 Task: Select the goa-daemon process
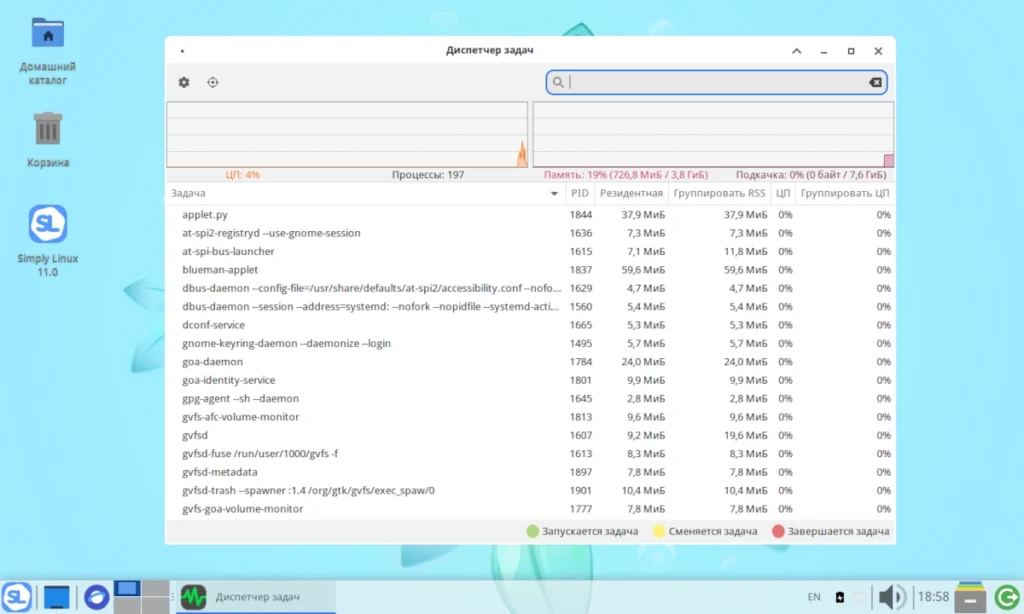(530, 362)
